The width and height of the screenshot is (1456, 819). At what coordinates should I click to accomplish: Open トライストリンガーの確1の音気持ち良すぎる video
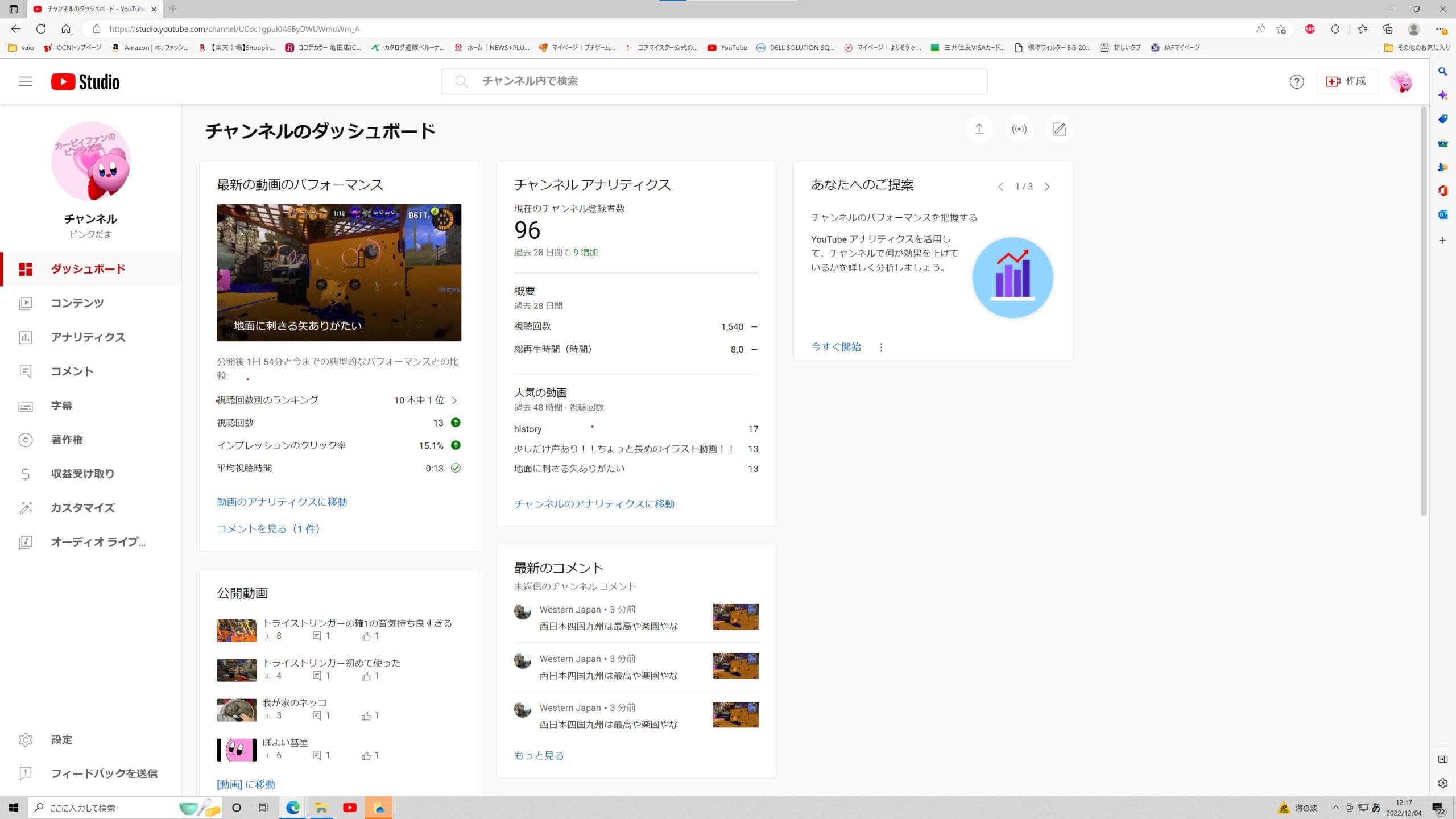tap(357, 623)
